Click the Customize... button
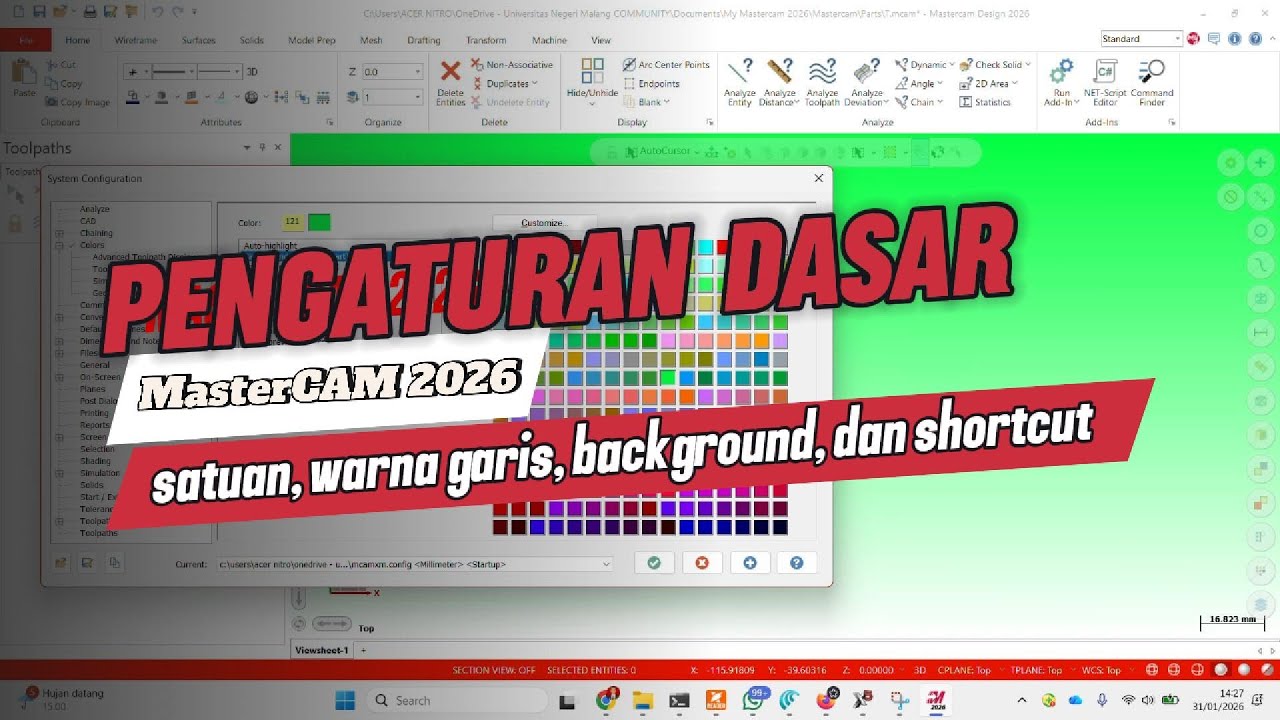This screenshot has height=720, width=1280. click(x=544, y=223)
